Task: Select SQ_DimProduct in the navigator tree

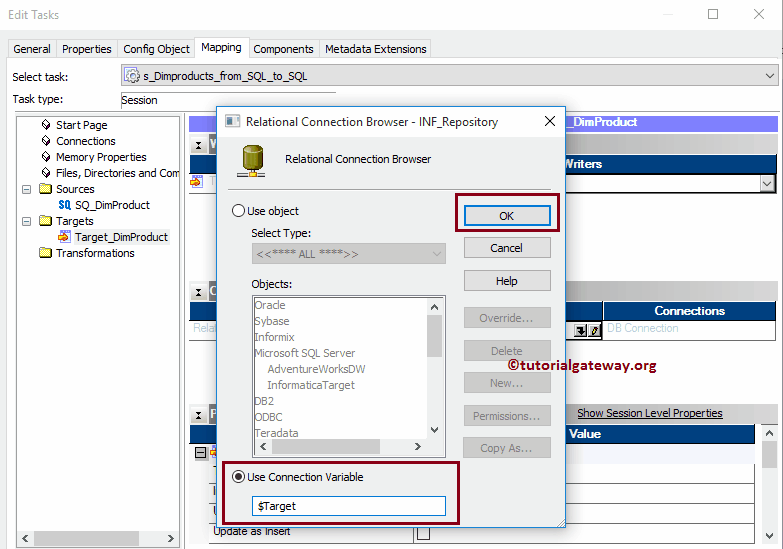Action: click(112, 205)
